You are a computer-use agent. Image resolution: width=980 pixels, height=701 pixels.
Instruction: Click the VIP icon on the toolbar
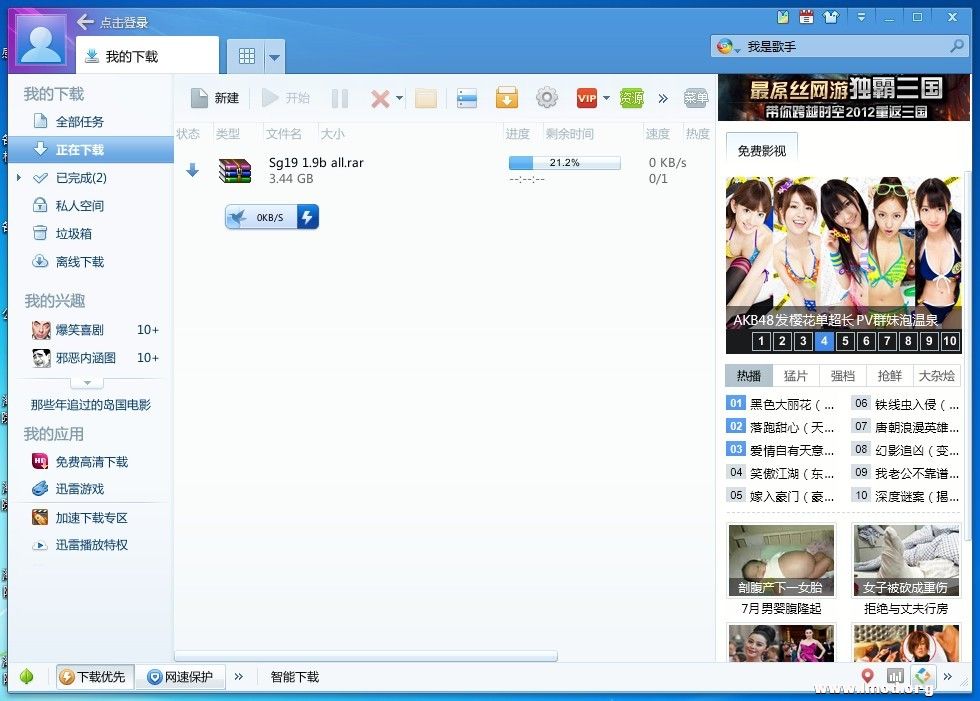587,97
